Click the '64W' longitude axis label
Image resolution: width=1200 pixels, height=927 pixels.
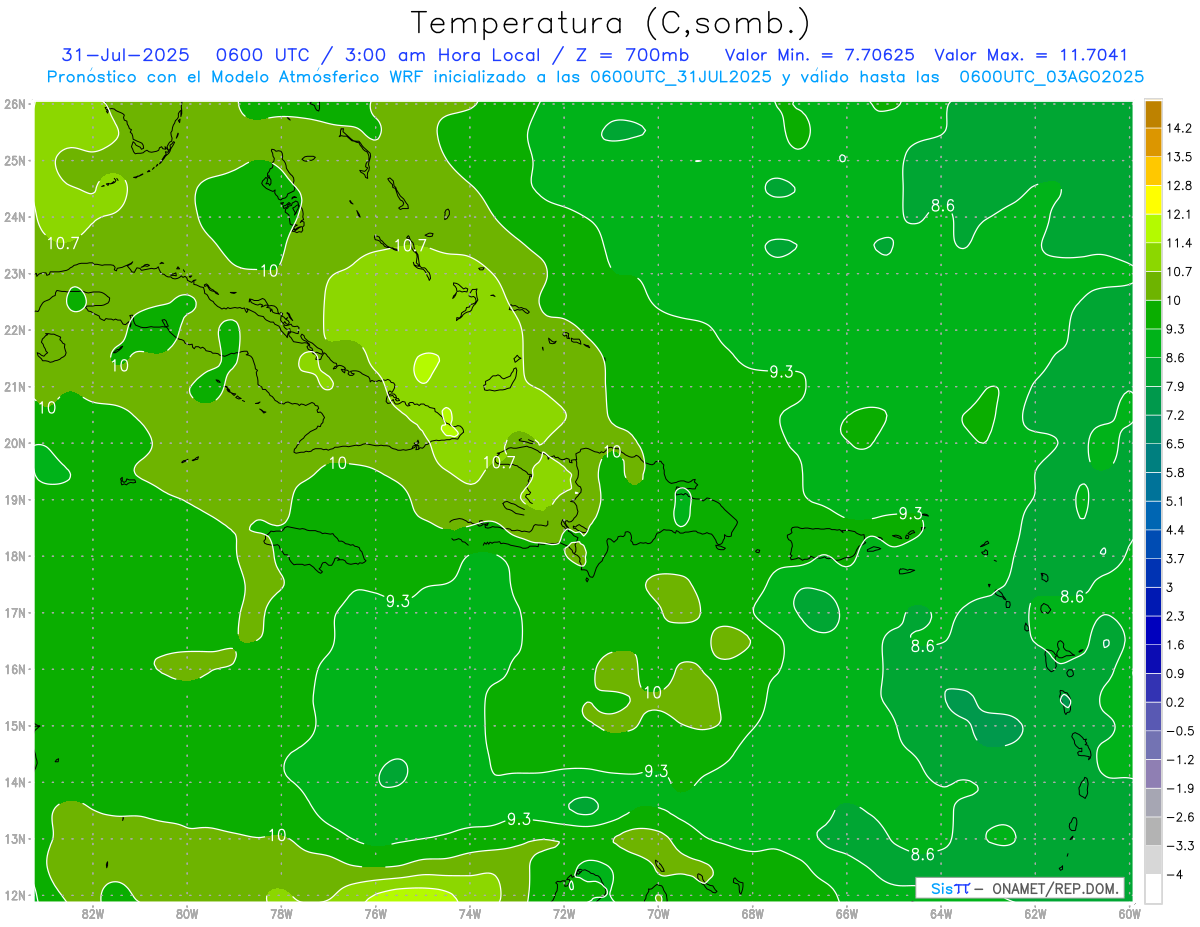(x=941, y=913)
